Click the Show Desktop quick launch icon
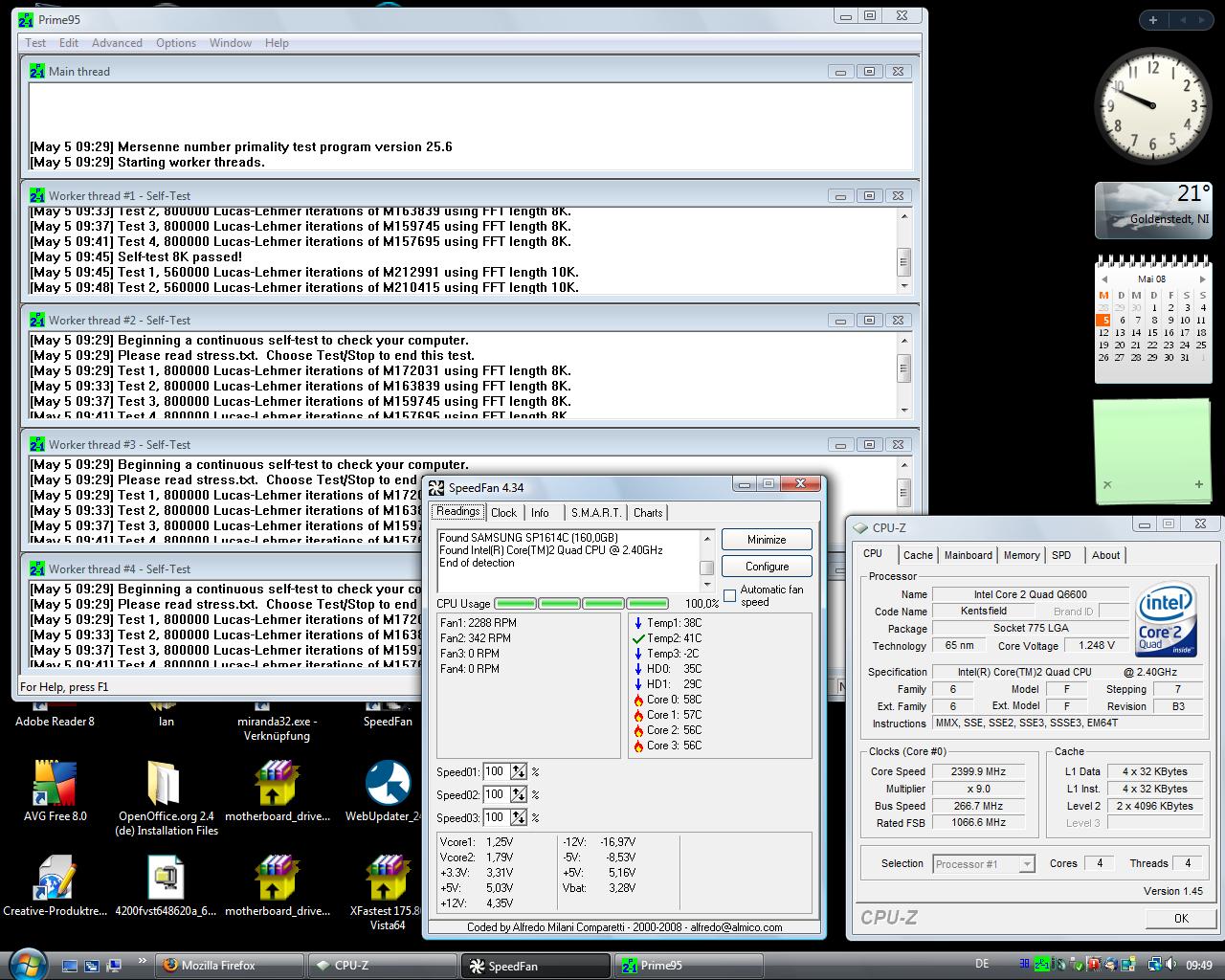 coord(70,966)
